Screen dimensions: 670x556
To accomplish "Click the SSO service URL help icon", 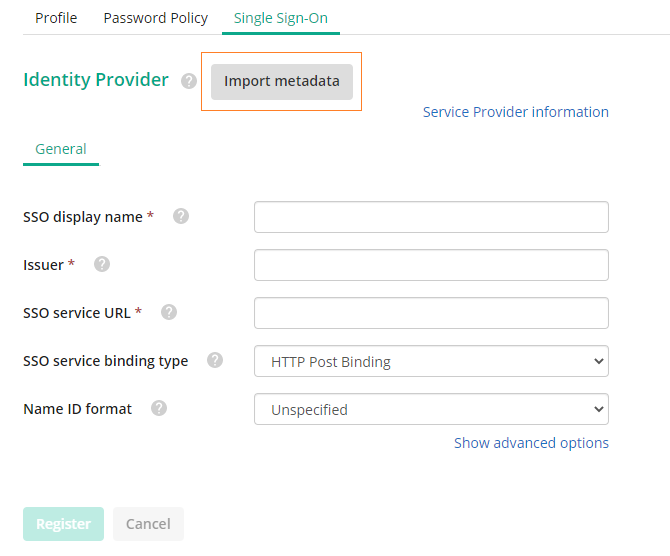I will [x=169, y=312].
